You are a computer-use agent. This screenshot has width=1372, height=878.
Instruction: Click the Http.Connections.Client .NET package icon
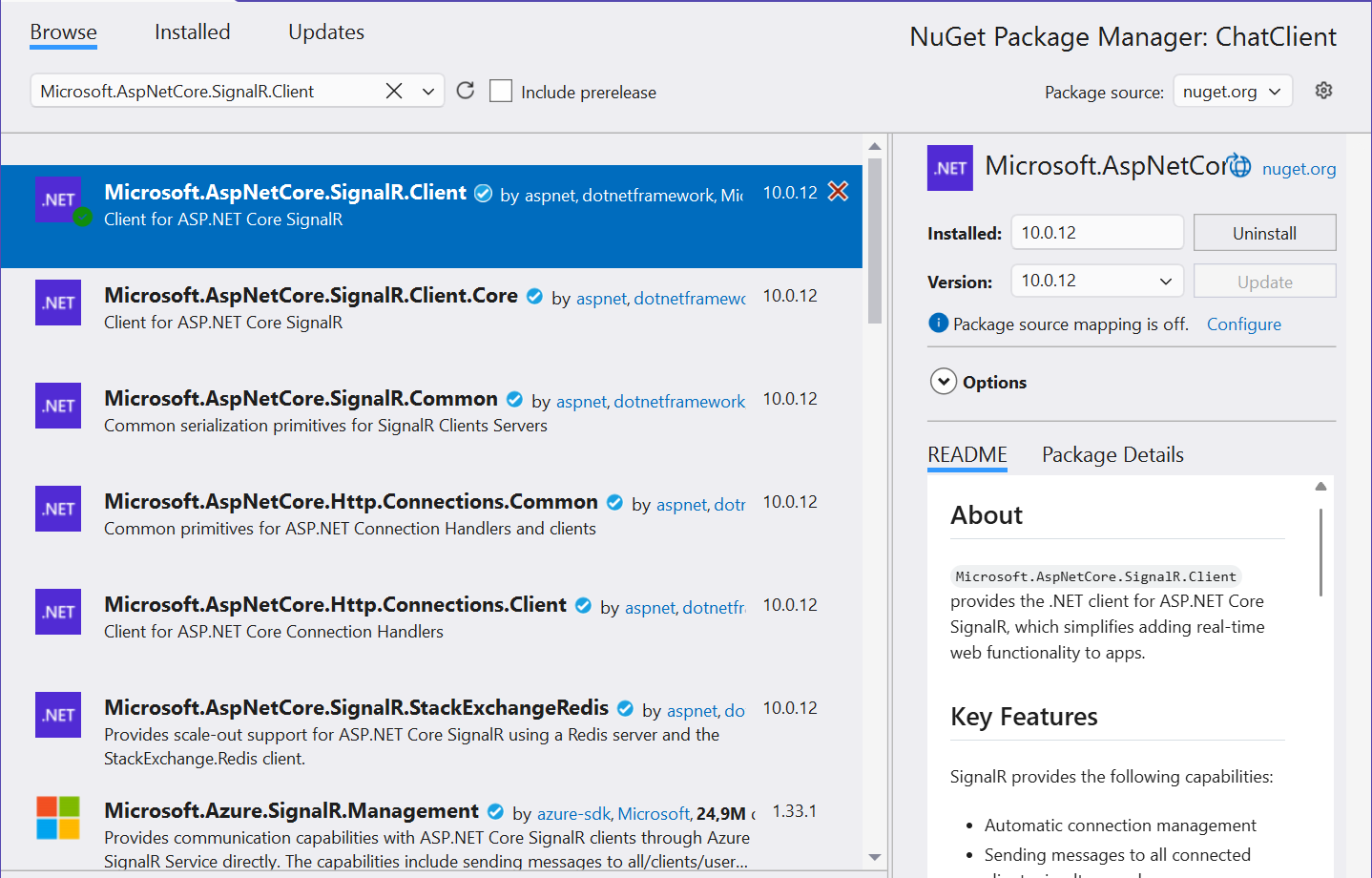(x=58, y=612)
